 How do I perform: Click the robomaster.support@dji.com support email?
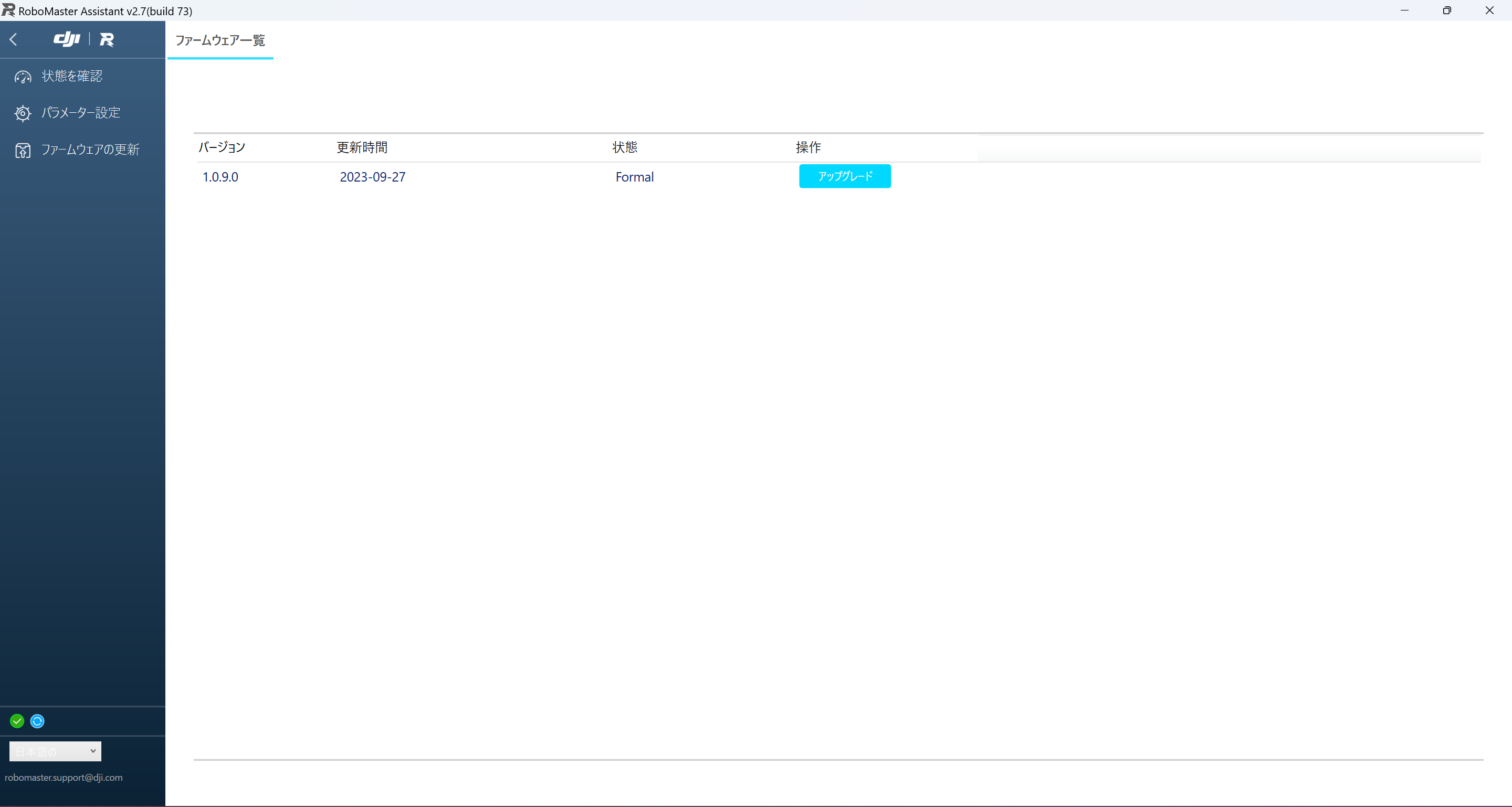(64, 778)
